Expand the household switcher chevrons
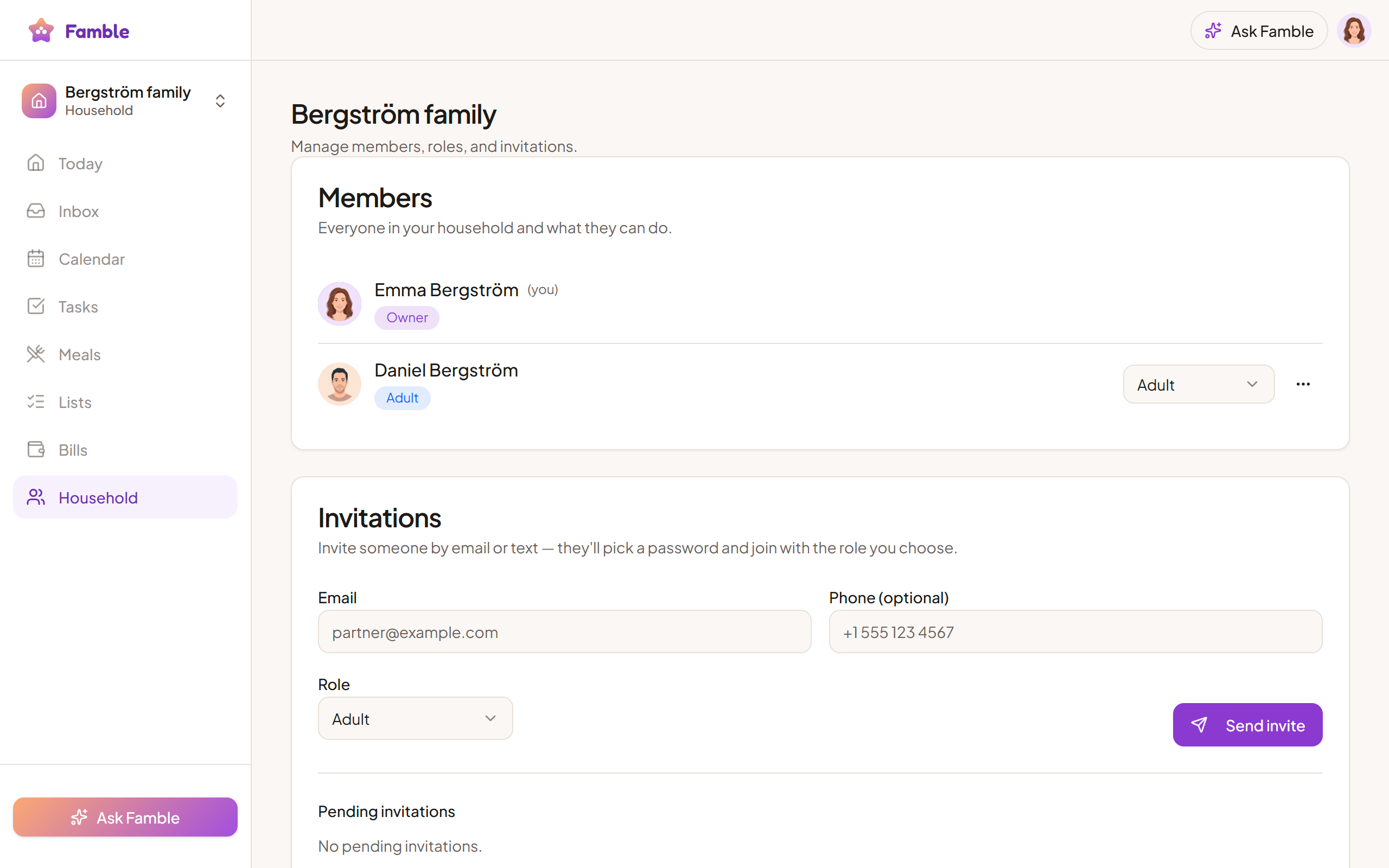This screenshot has width=1389, height=868. pos(220,101)
